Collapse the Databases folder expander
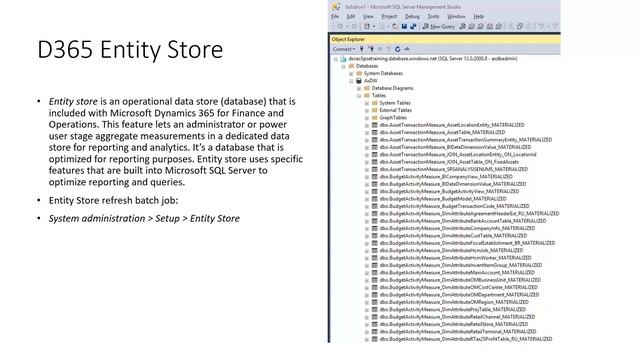 [343, 66]
